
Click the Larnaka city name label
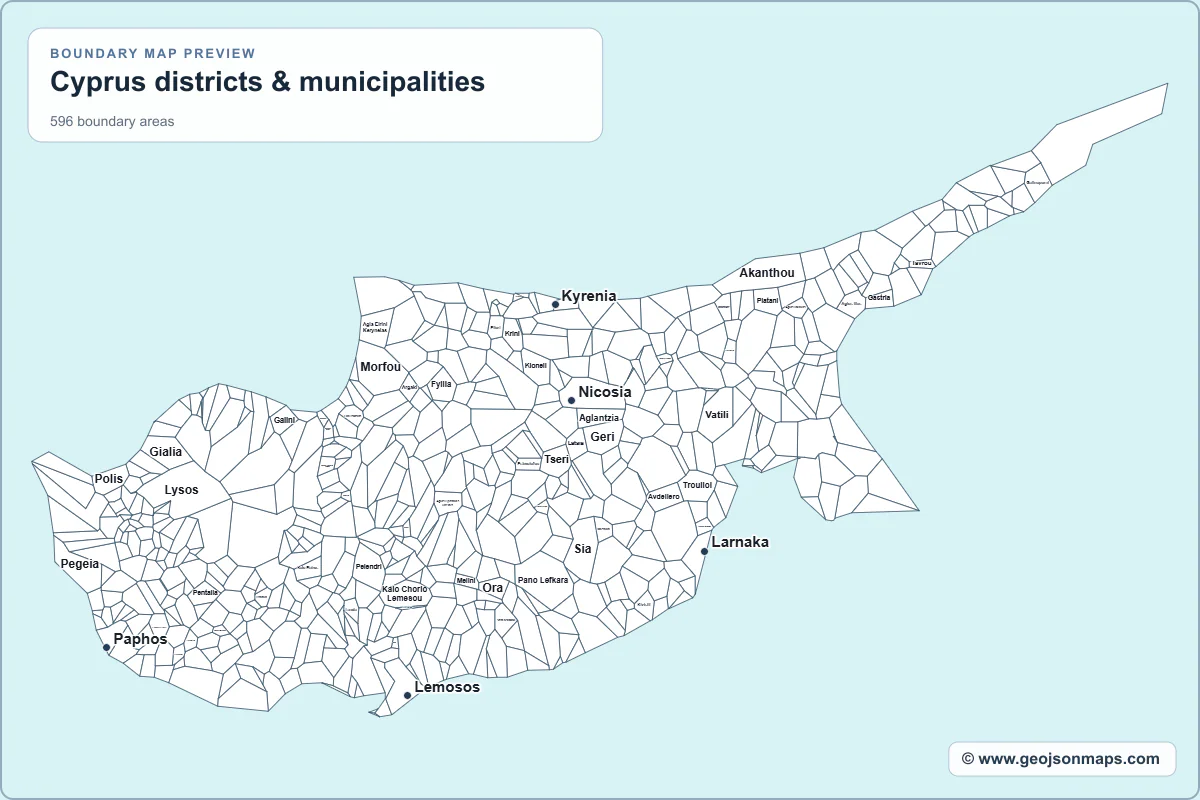740,542
